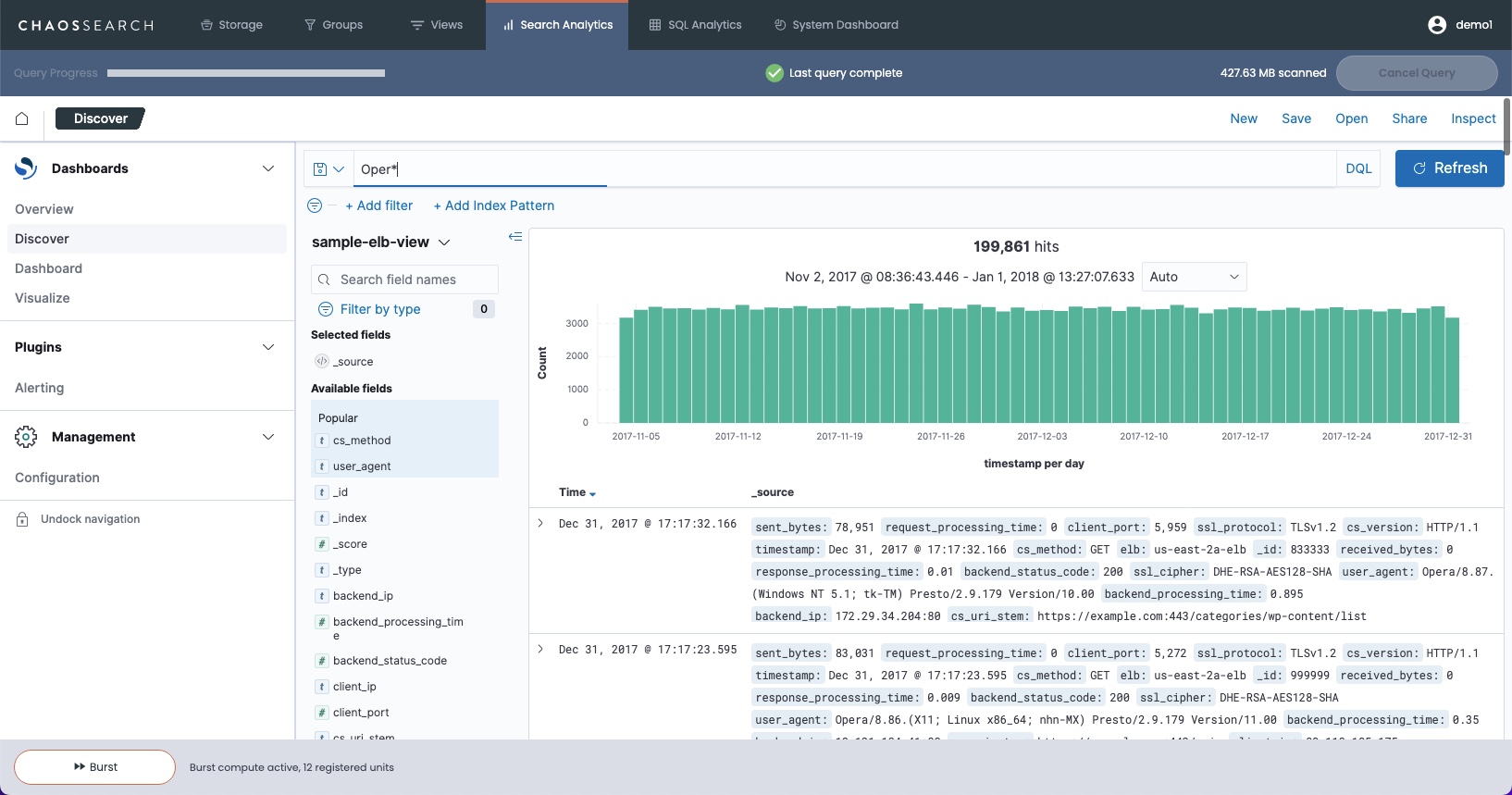Screen dimensions: 1512x795
Task: Click the Add Index Pattern link
Action: click(494, 205)
